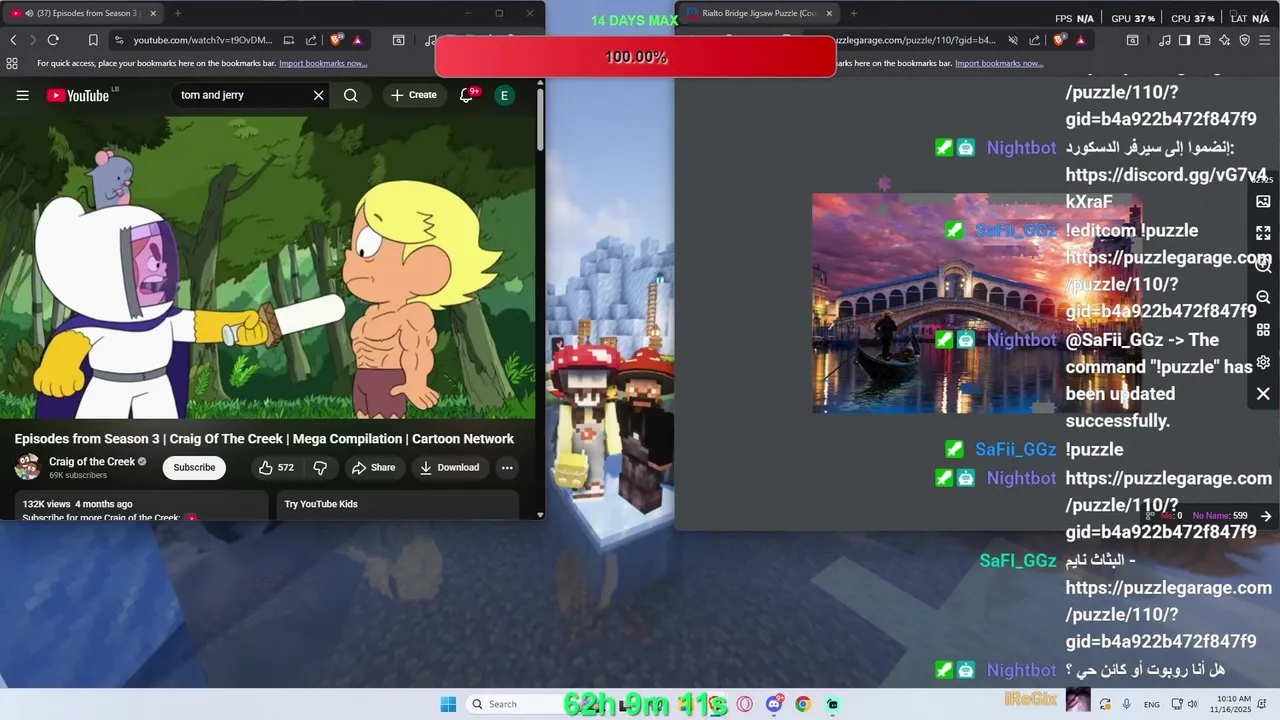Reload the YouTube page
The image size is (1280, 720).
point(53,40)
